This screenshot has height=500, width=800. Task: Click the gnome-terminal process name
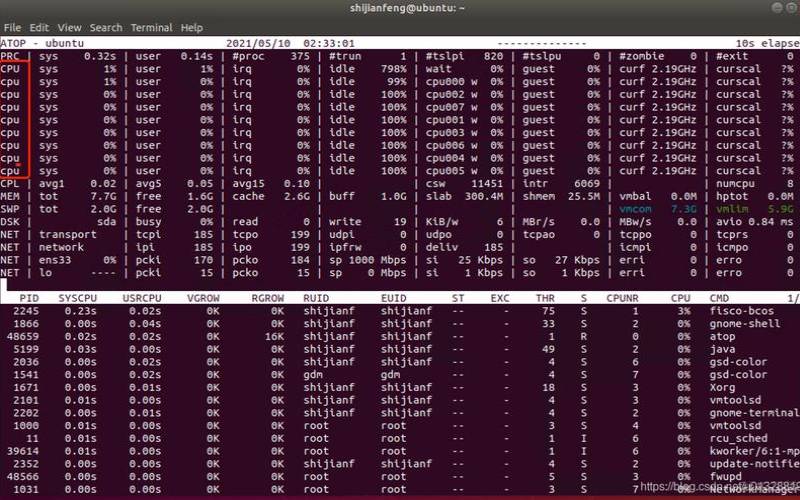click(x=754, y=413)
